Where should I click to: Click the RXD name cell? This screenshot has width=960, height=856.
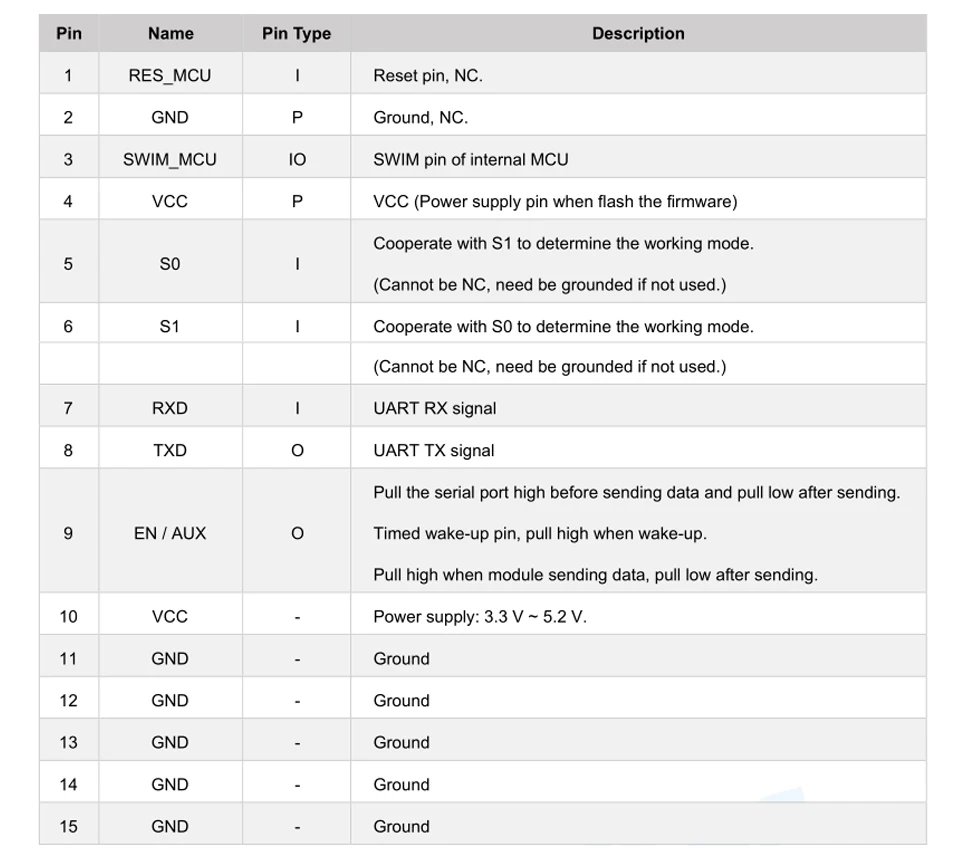pos(170,408)
